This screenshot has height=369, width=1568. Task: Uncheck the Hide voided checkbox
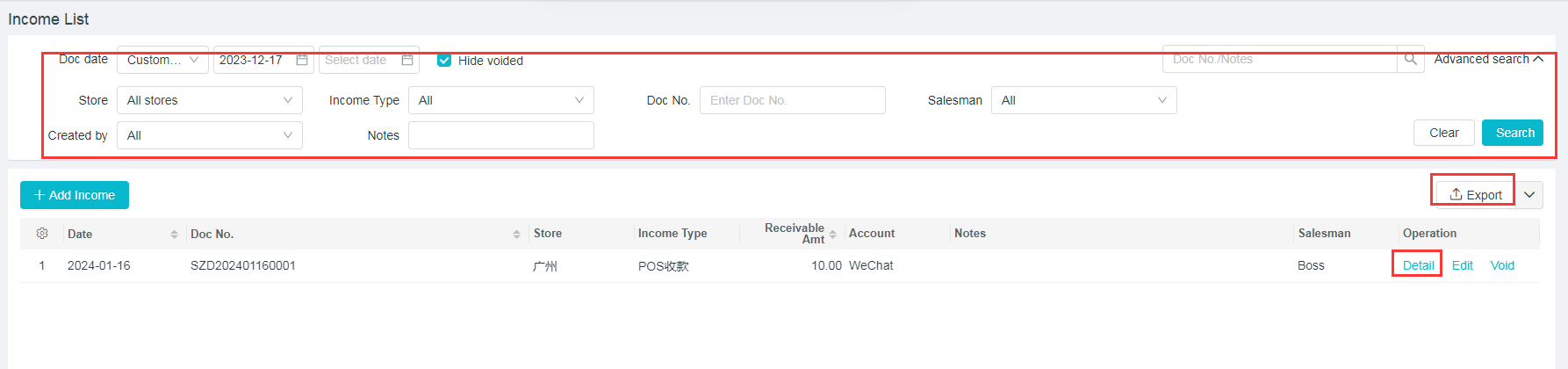click(444, 61)
